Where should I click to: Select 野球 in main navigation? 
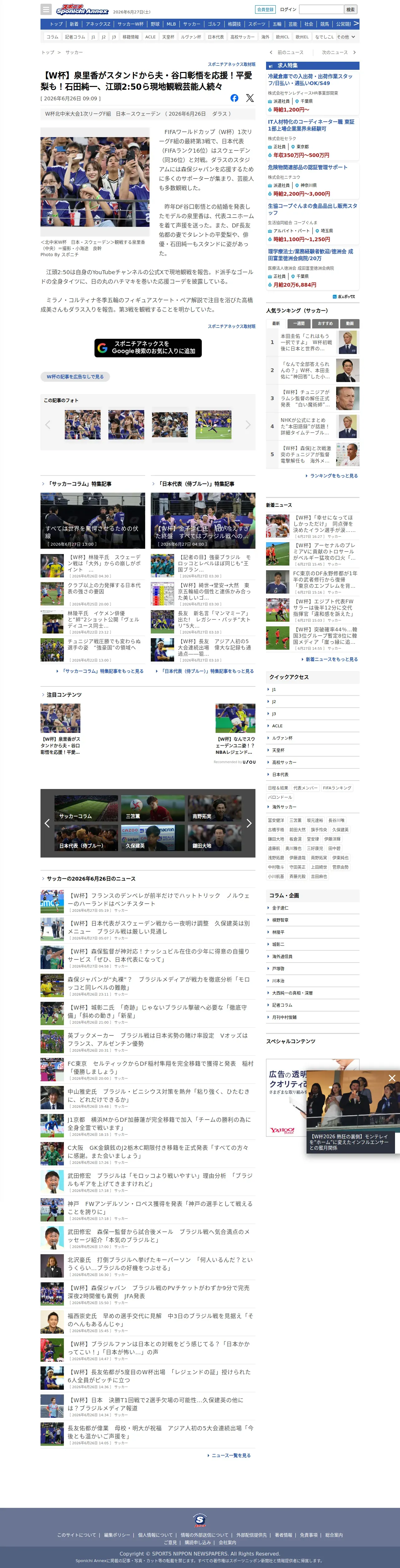(155, 24)
